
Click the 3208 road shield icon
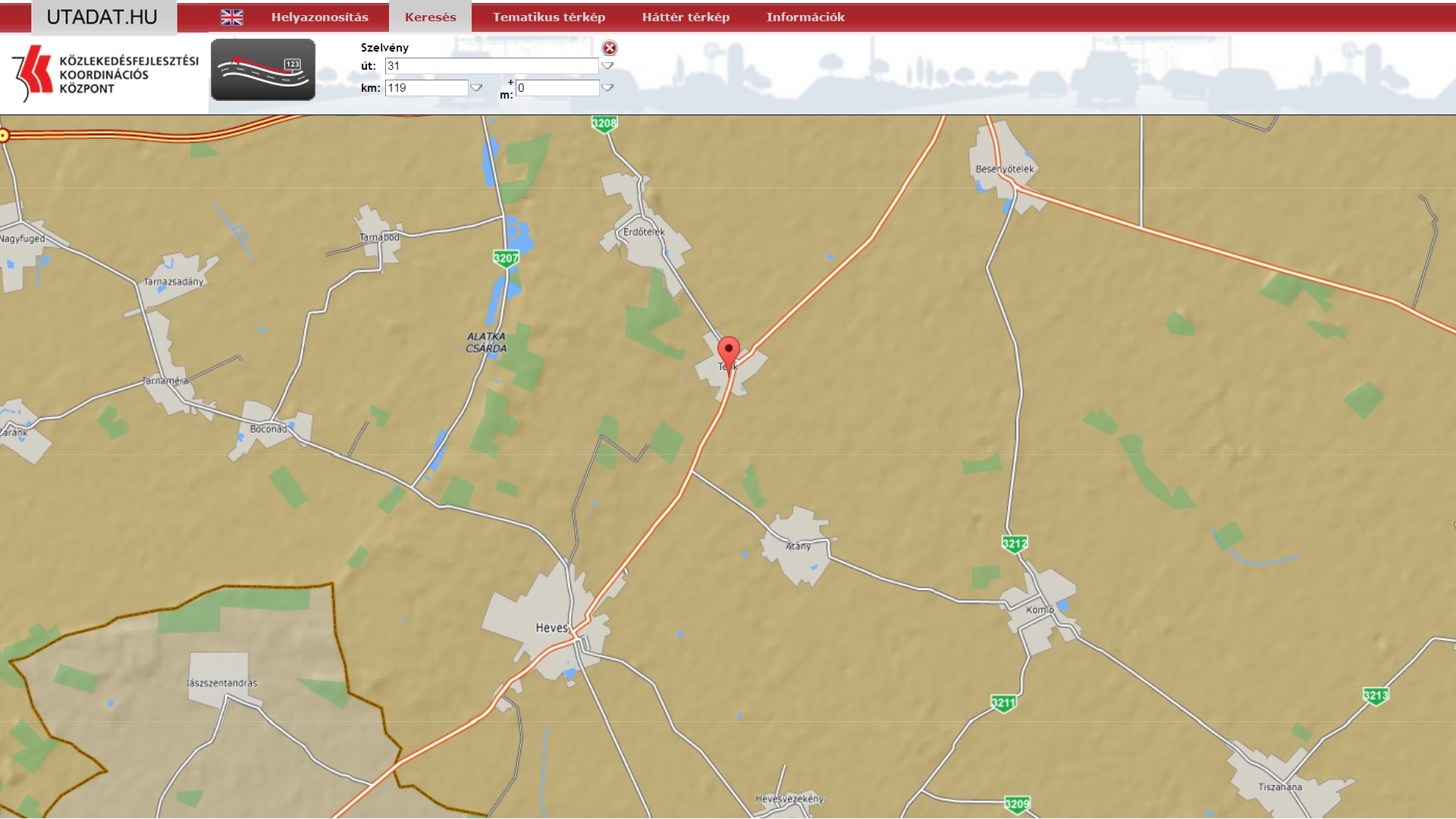coord(604,124)
